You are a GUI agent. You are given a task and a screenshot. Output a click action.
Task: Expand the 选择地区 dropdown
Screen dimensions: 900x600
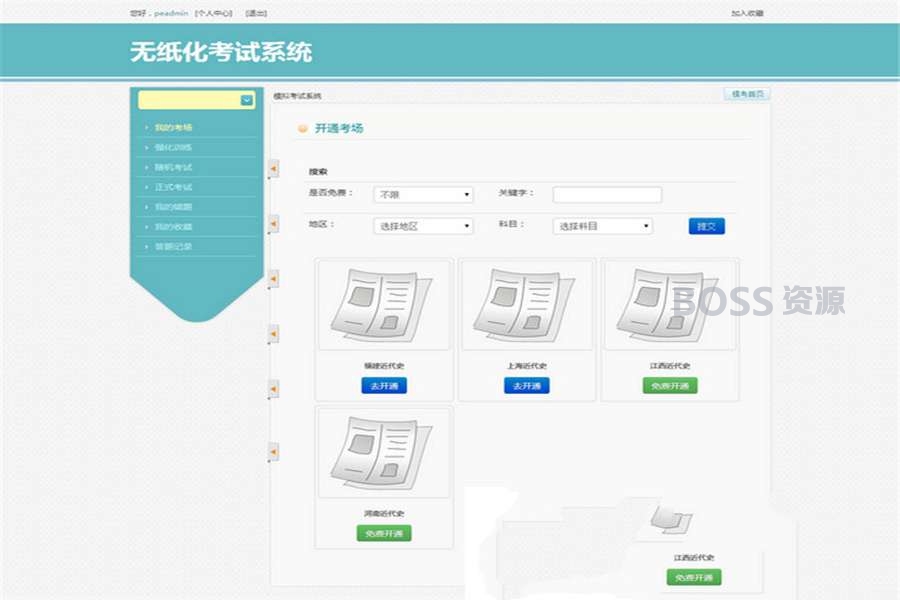424,226
